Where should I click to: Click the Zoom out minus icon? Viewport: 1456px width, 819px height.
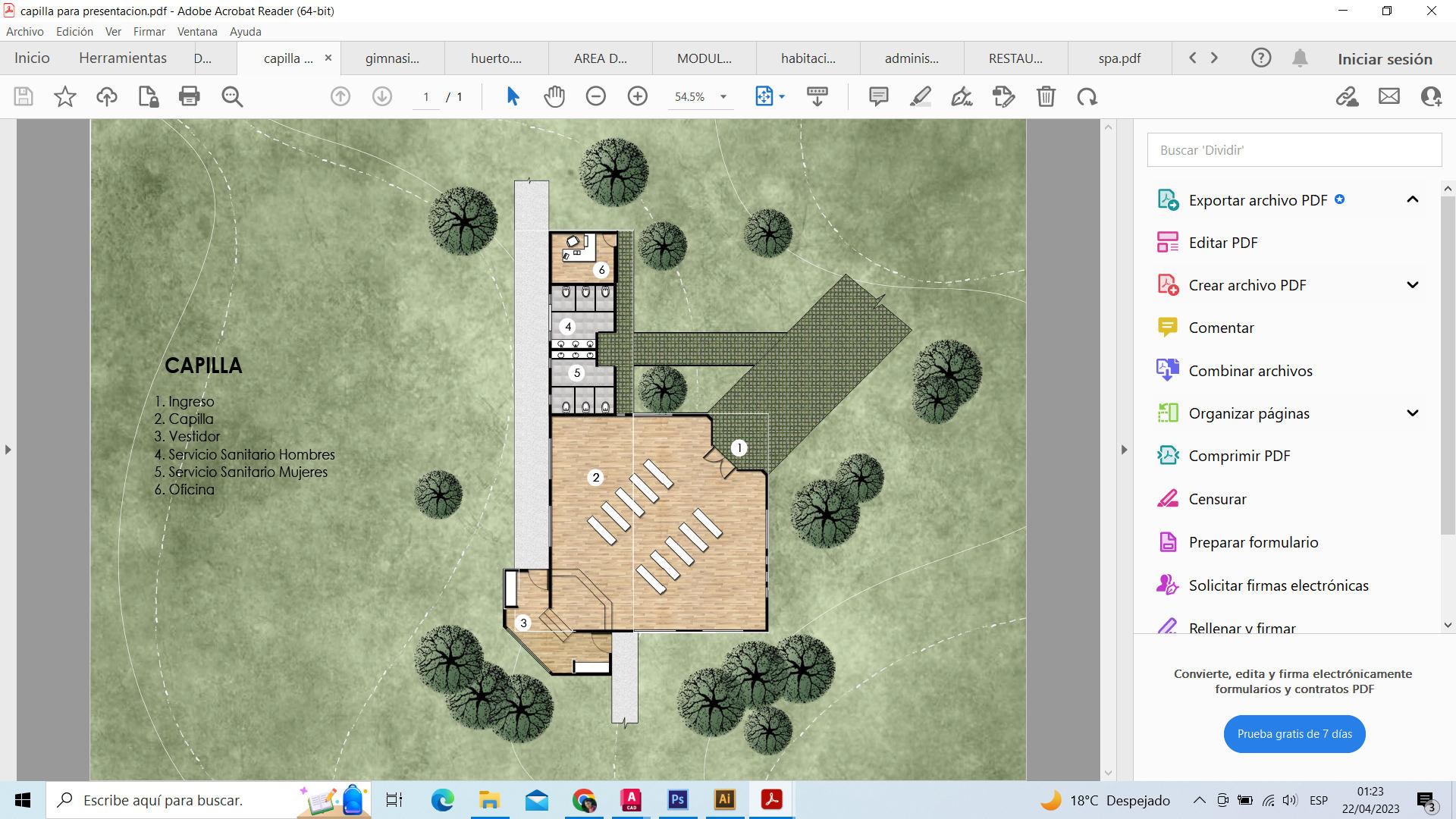click(x=595, y=96)
